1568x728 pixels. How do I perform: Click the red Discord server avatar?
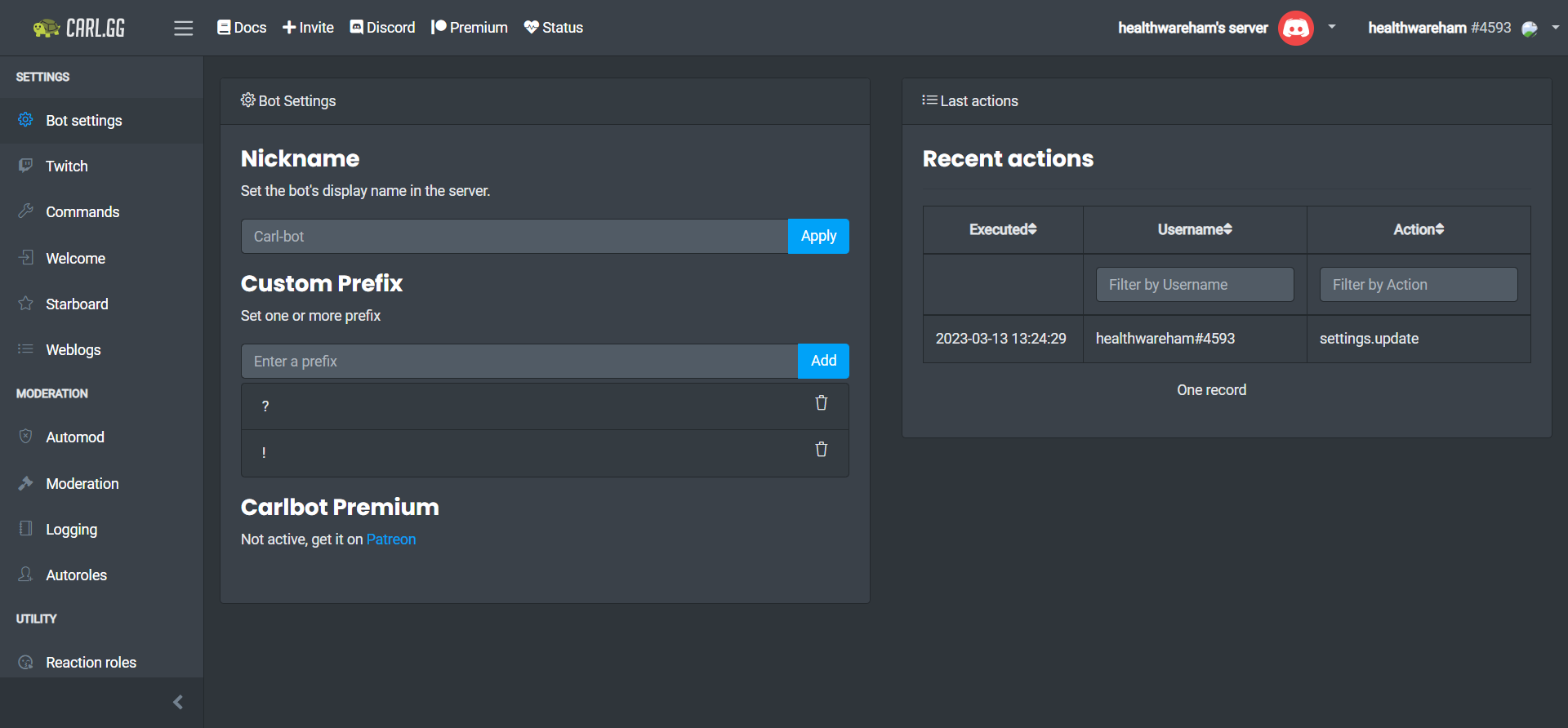[1296, 28]
